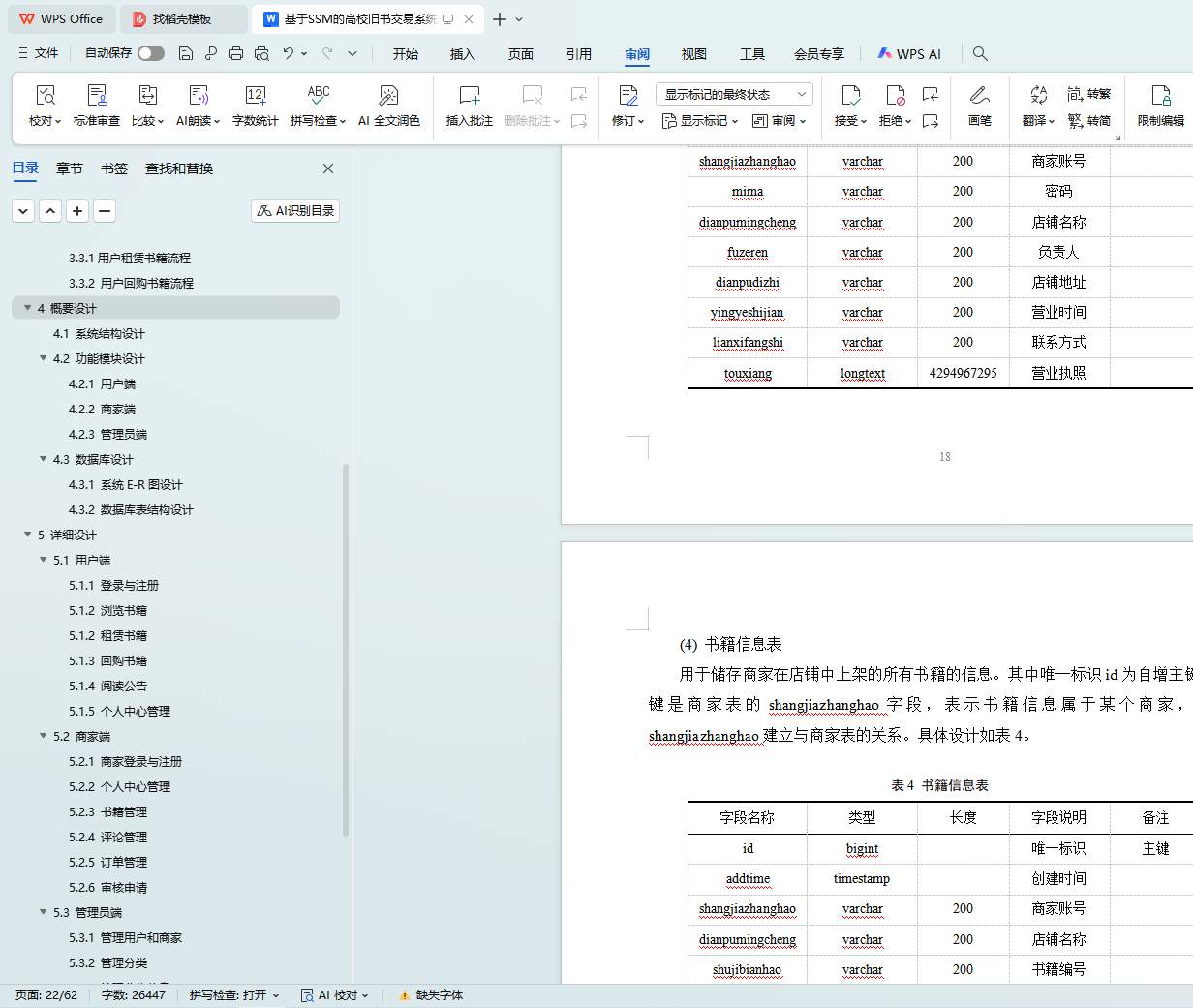Collapse the 5 详细设计 node
The width and height of the screenshot is (1193, 1008).
click(x=27, y=535)
